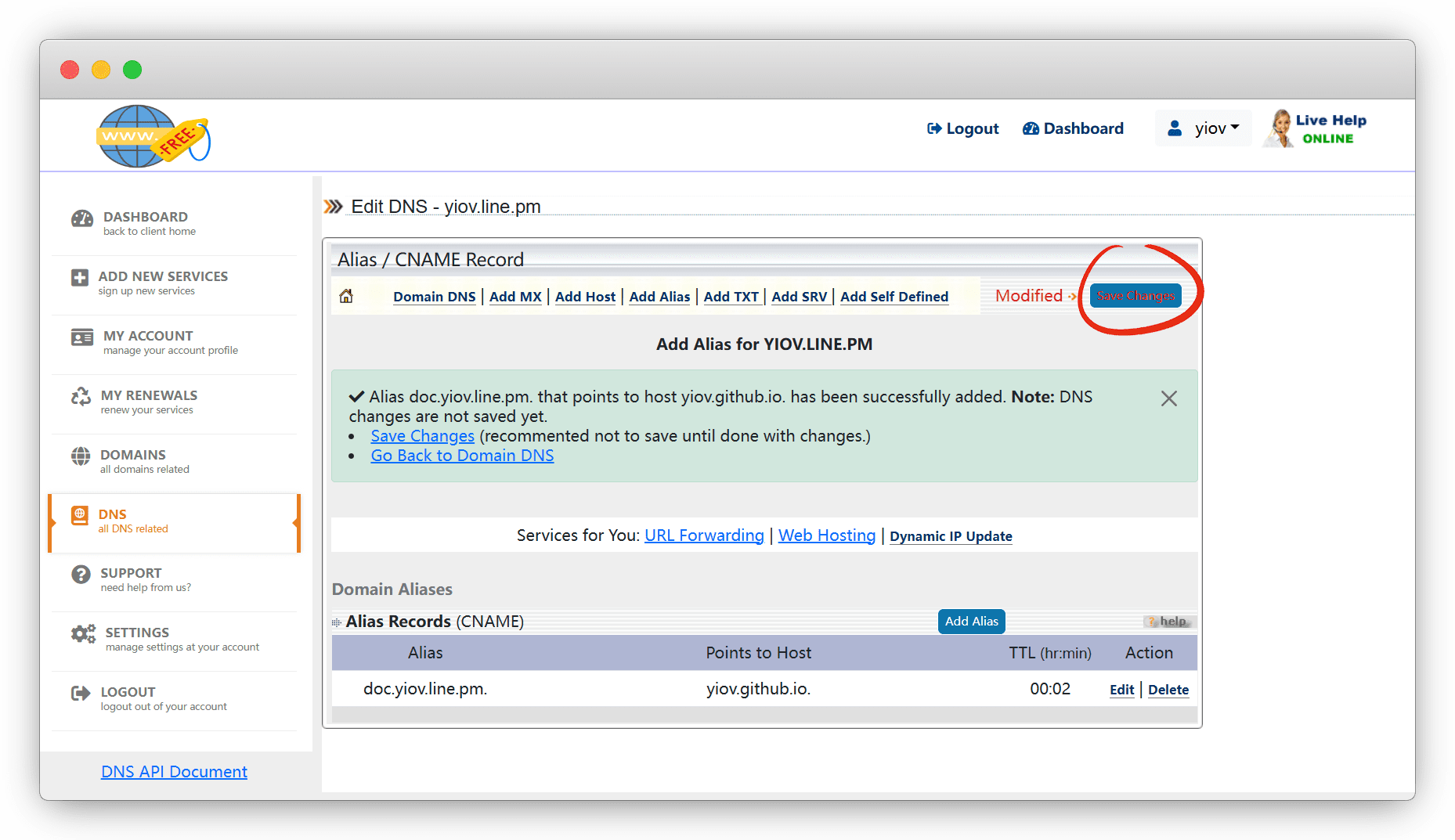The width and height of the screenshot is (1455, 840).
Task: Select the Settings gears icon in sidebar
Action: pyautogui.click(x=83, y=634)
